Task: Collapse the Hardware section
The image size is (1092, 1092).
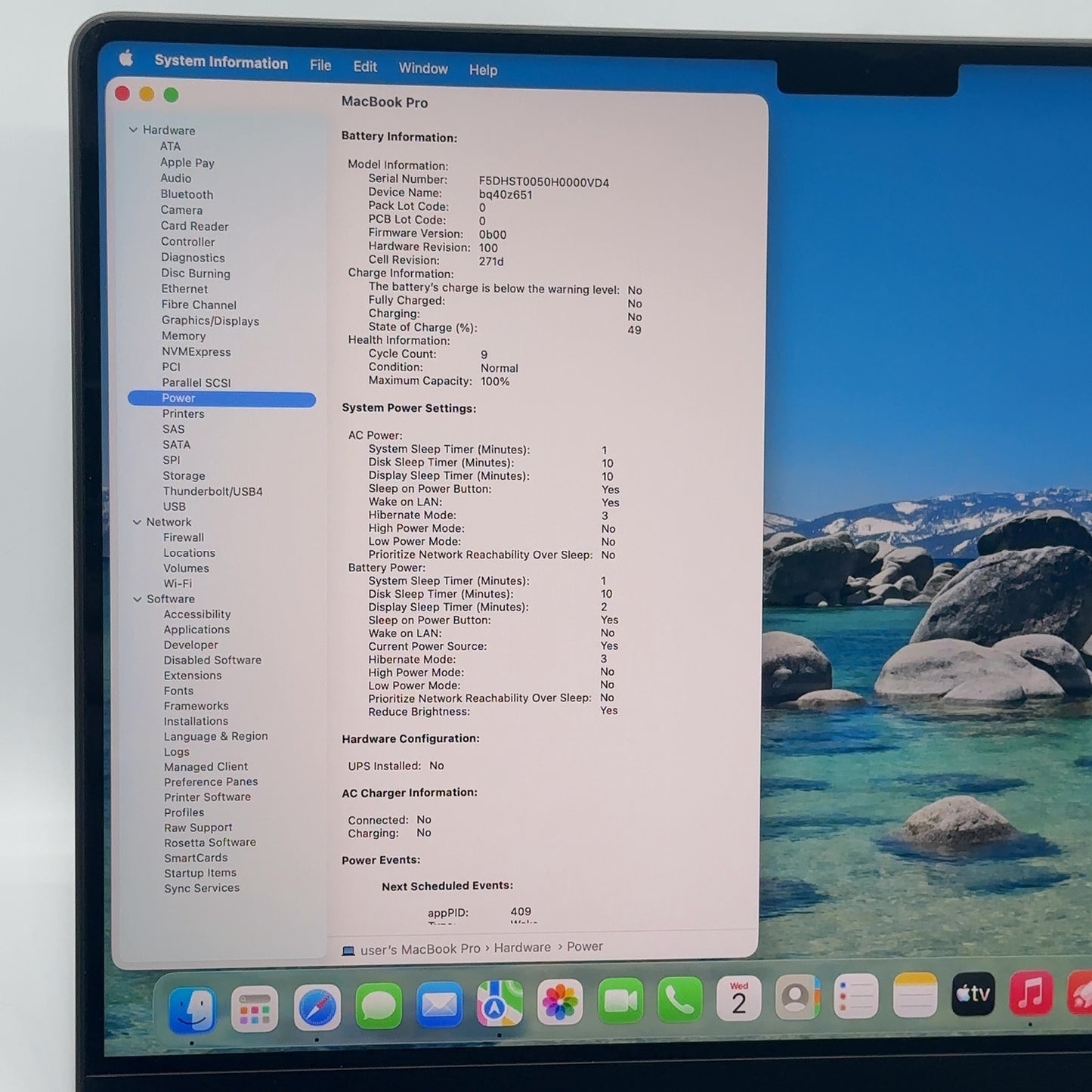Action: pos(134,130)
